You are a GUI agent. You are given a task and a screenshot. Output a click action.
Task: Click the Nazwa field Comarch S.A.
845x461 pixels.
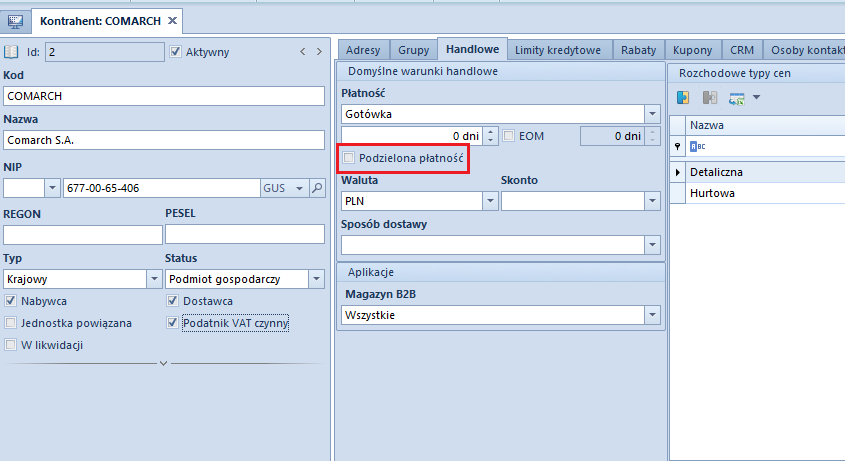(164, 140)
